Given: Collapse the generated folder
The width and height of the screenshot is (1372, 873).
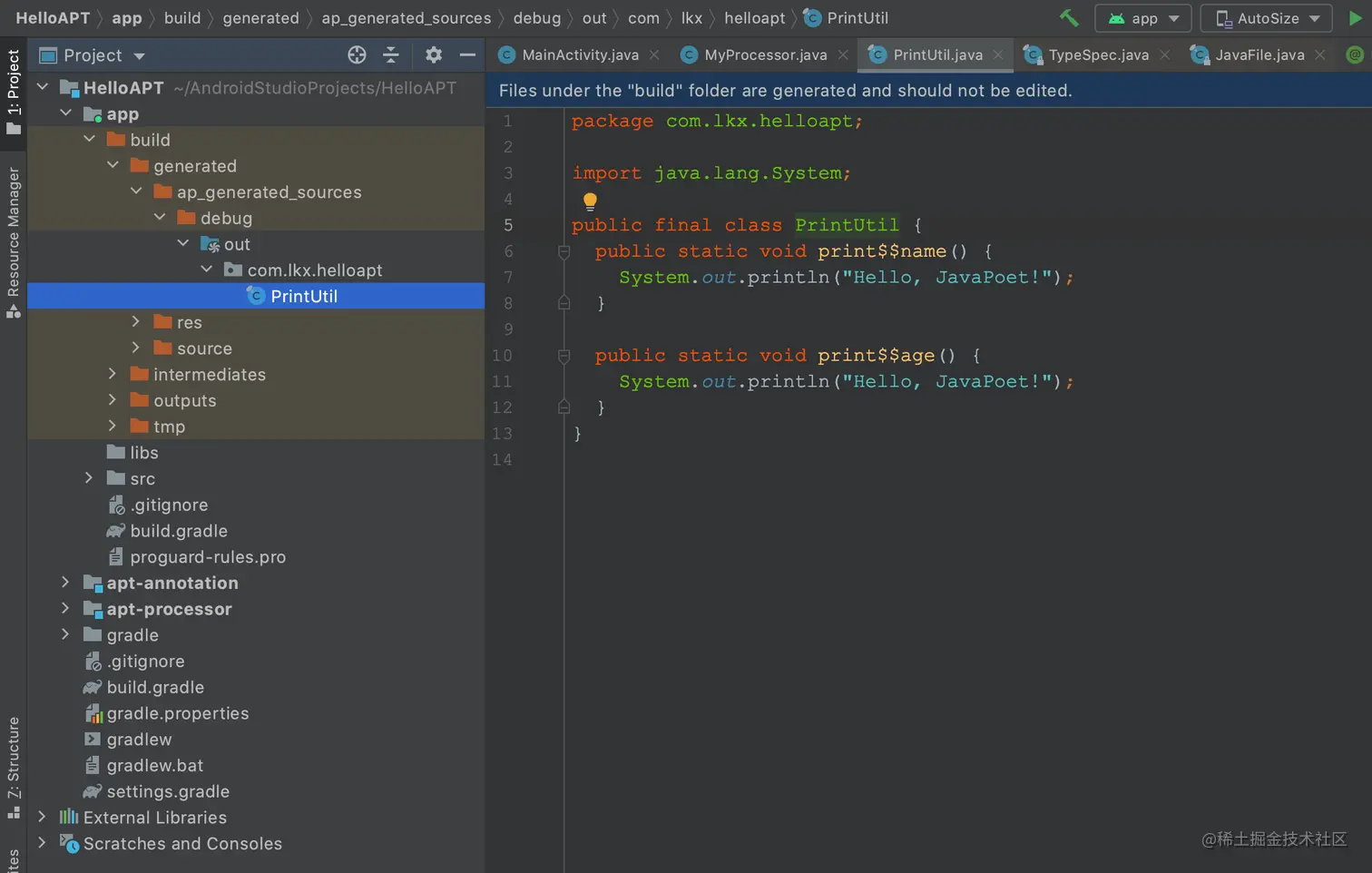Looking at the screenshot, I should 113,165.
